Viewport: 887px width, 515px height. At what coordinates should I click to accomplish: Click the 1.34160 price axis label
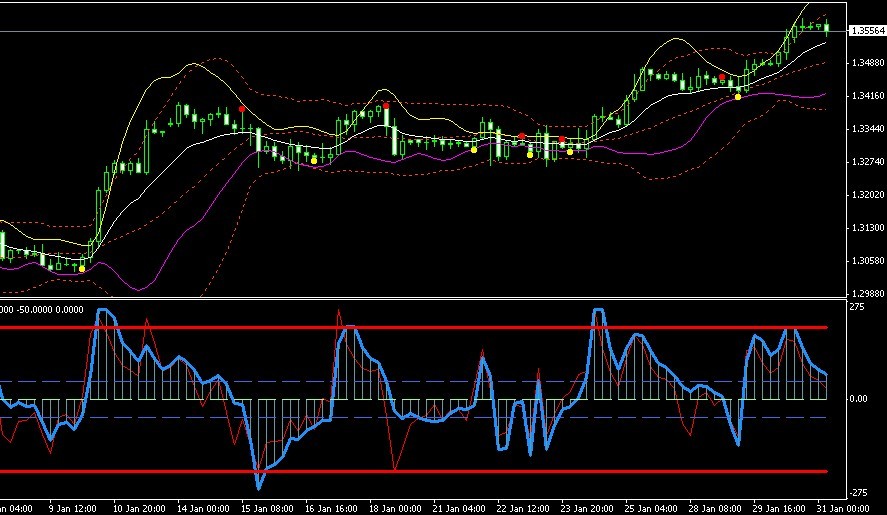[868, 96]
